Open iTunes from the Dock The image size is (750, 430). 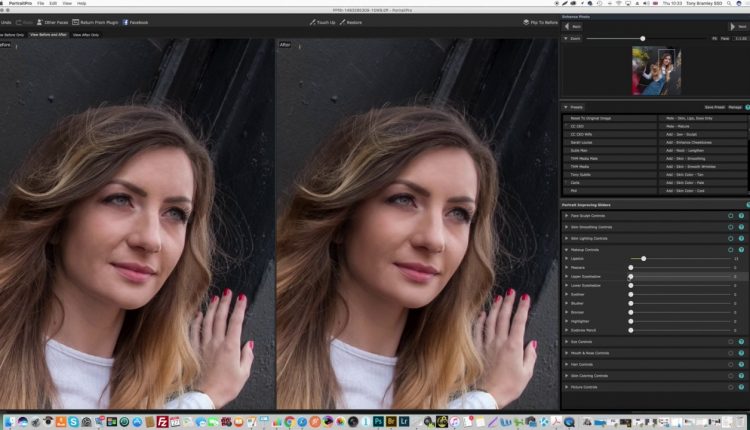point(454,421)
